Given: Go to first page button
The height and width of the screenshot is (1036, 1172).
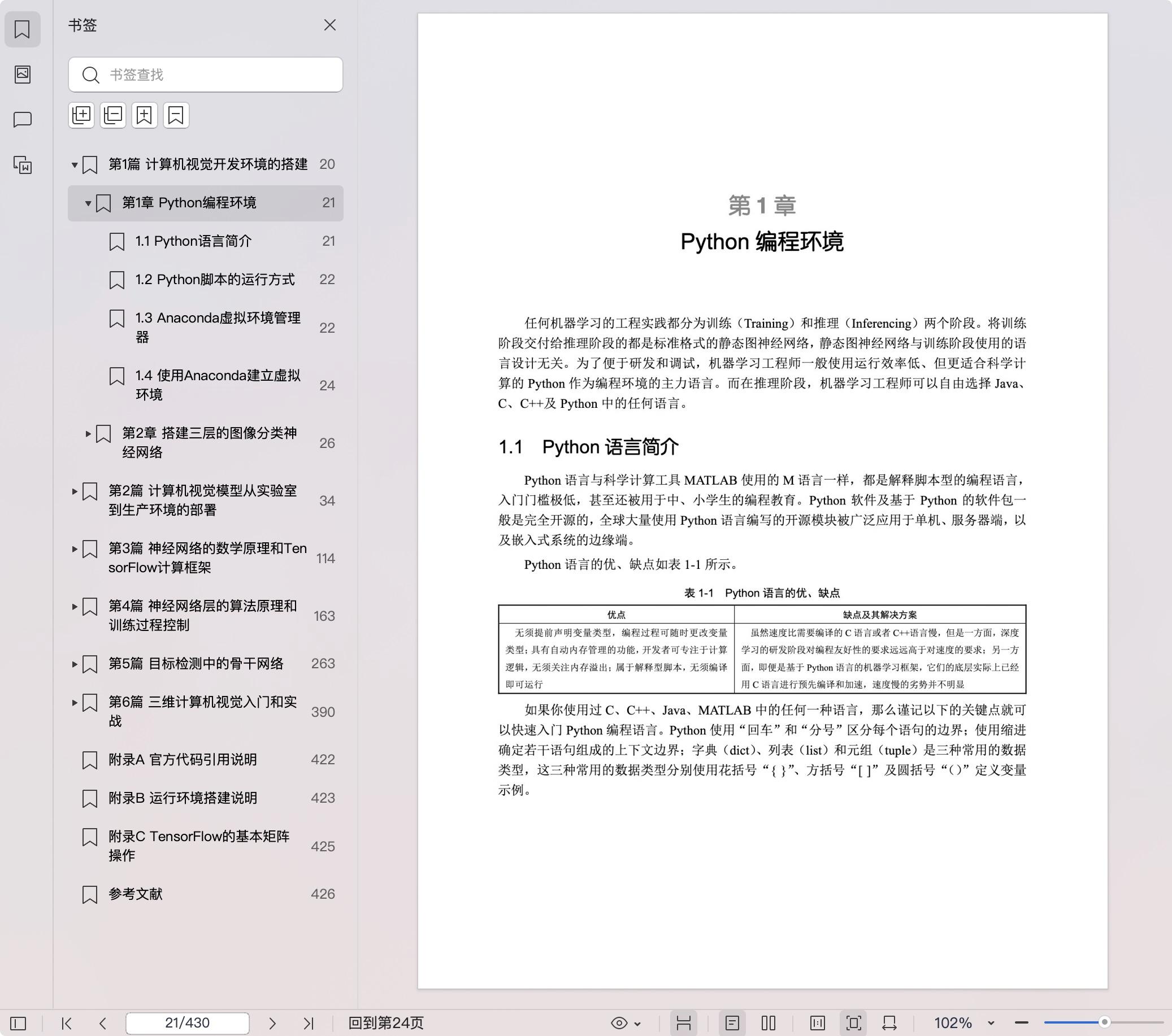Looking at the screenshot, I should pos(67,1024).
